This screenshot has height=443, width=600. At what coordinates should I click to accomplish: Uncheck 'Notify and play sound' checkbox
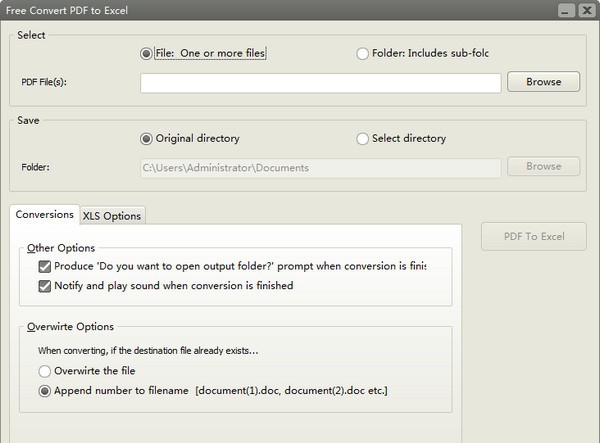click(45, 286)
